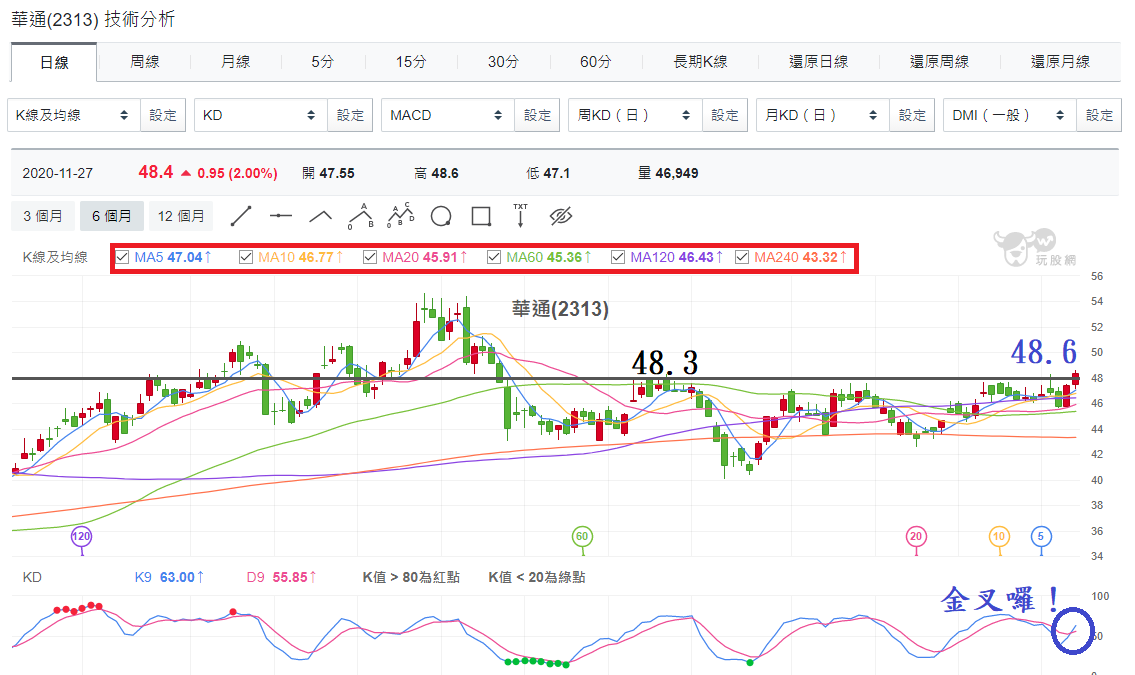
Task: Toggle the hide drawings eye icon
Action: tap(561, 216)
